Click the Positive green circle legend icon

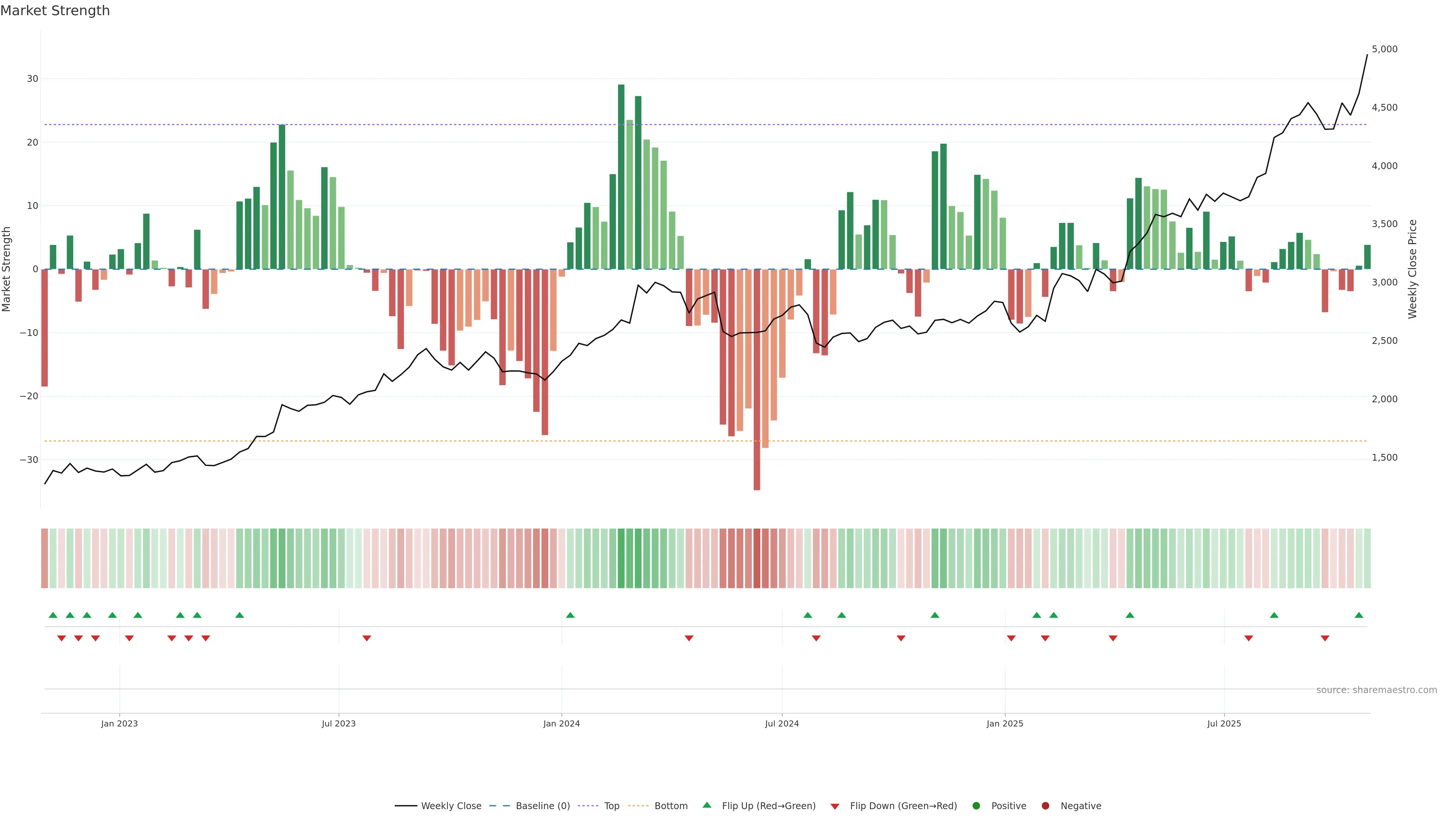(976, 806)
